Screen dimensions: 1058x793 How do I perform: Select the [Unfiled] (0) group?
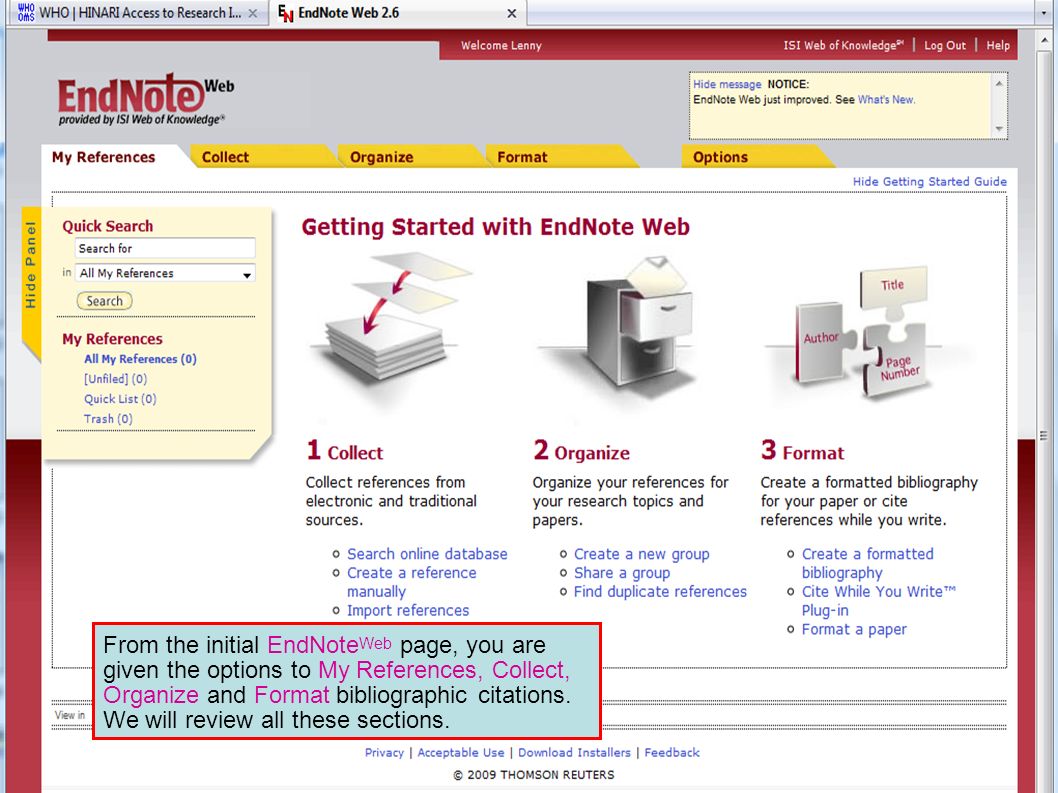115,379
